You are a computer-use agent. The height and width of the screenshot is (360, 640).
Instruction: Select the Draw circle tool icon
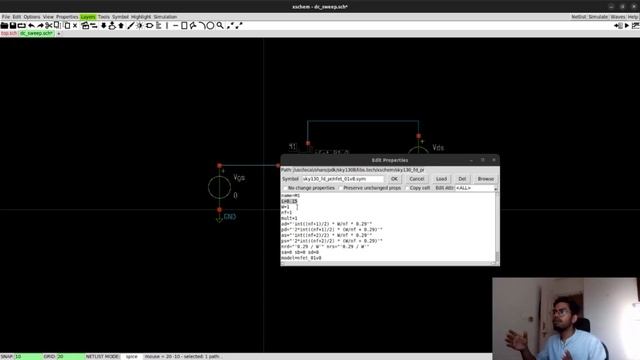(x=210, y=25)
